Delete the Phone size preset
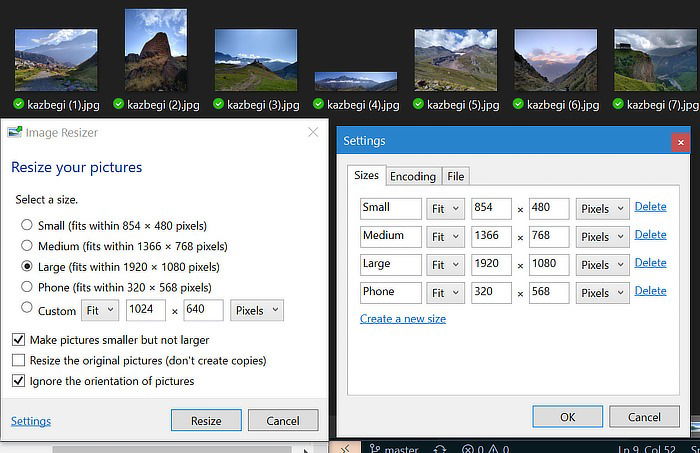The width and height of the screenshot is (700, 453). (x=650, y=291)
